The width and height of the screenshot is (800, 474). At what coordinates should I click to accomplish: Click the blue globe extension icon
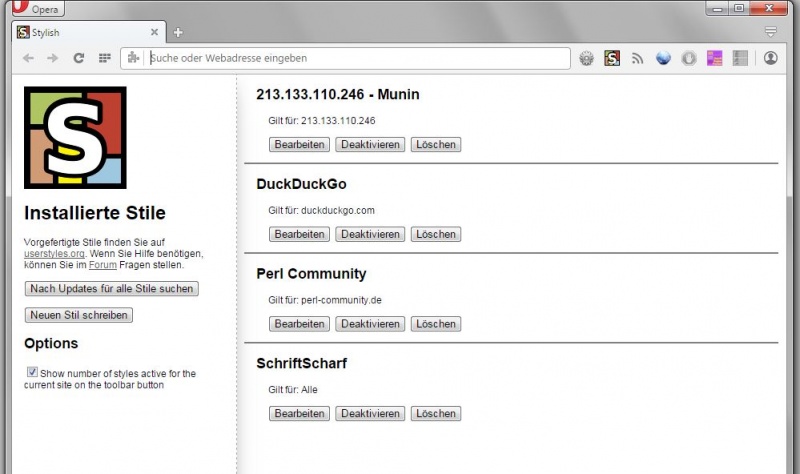tap(663, 58)
